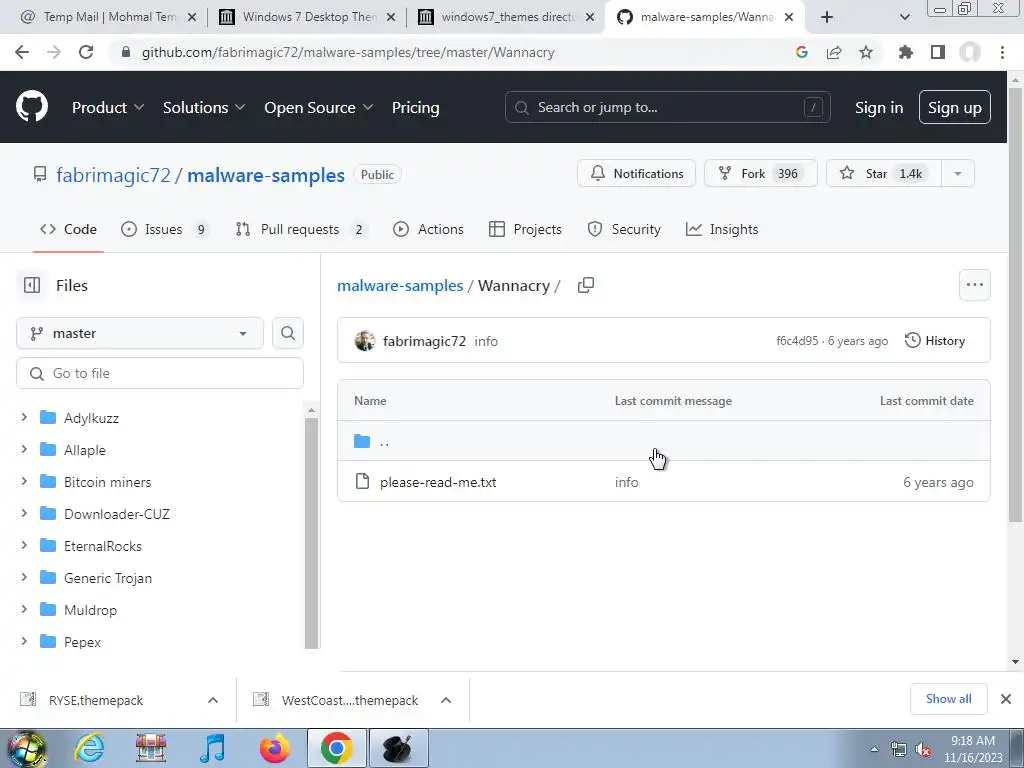
Task: Open Chrome tab search dropdown arrow
Action: [904, 17]
